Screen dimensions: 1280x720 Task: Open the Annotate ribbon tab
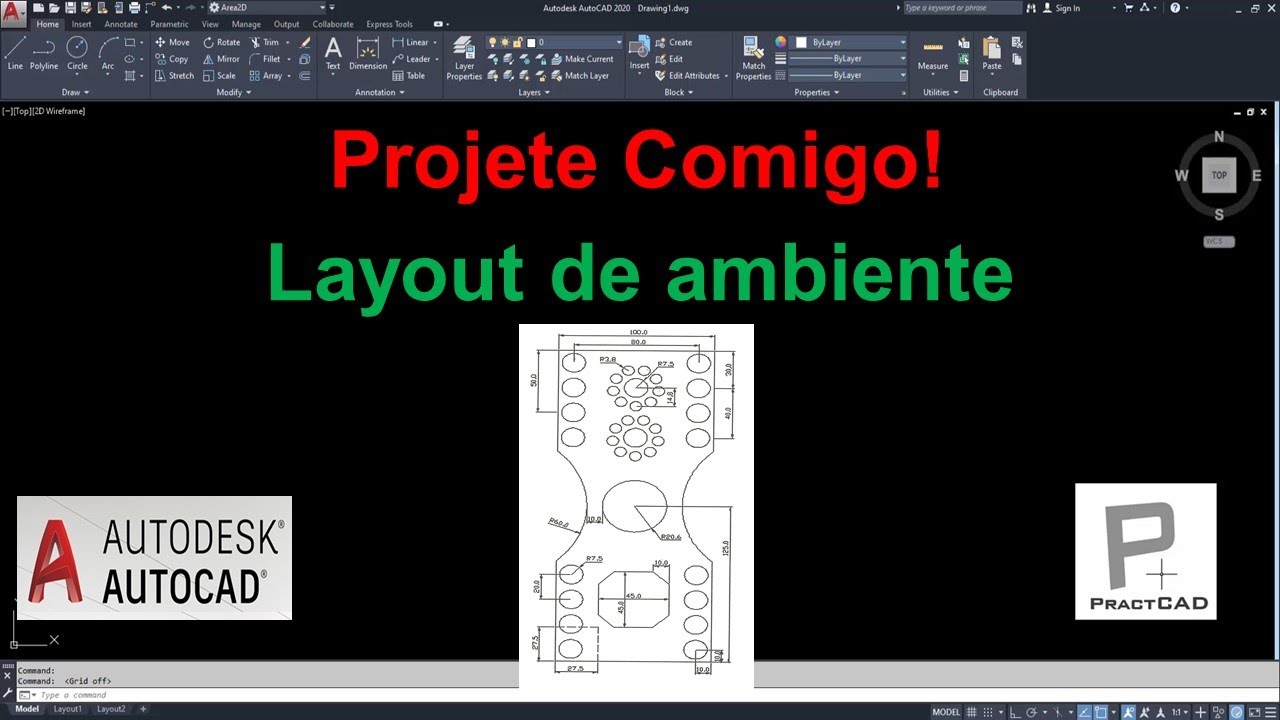121,24
